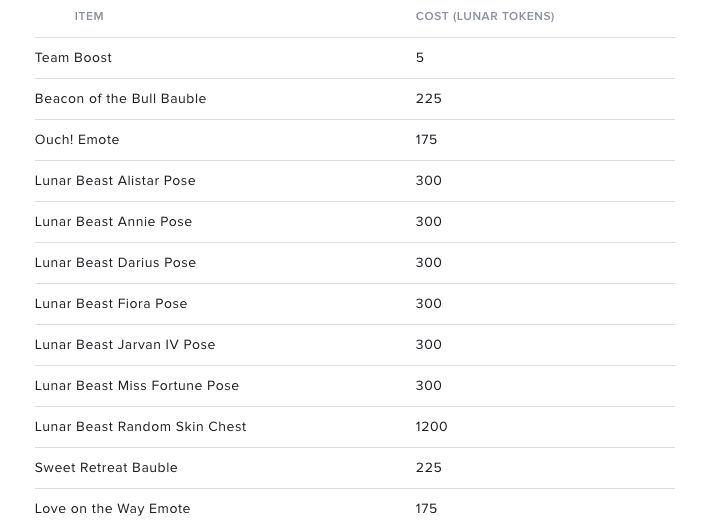Viewport: 726px width, 524px height.
Task: Click the Ouch! Emote item name
Action: (77, 140)
